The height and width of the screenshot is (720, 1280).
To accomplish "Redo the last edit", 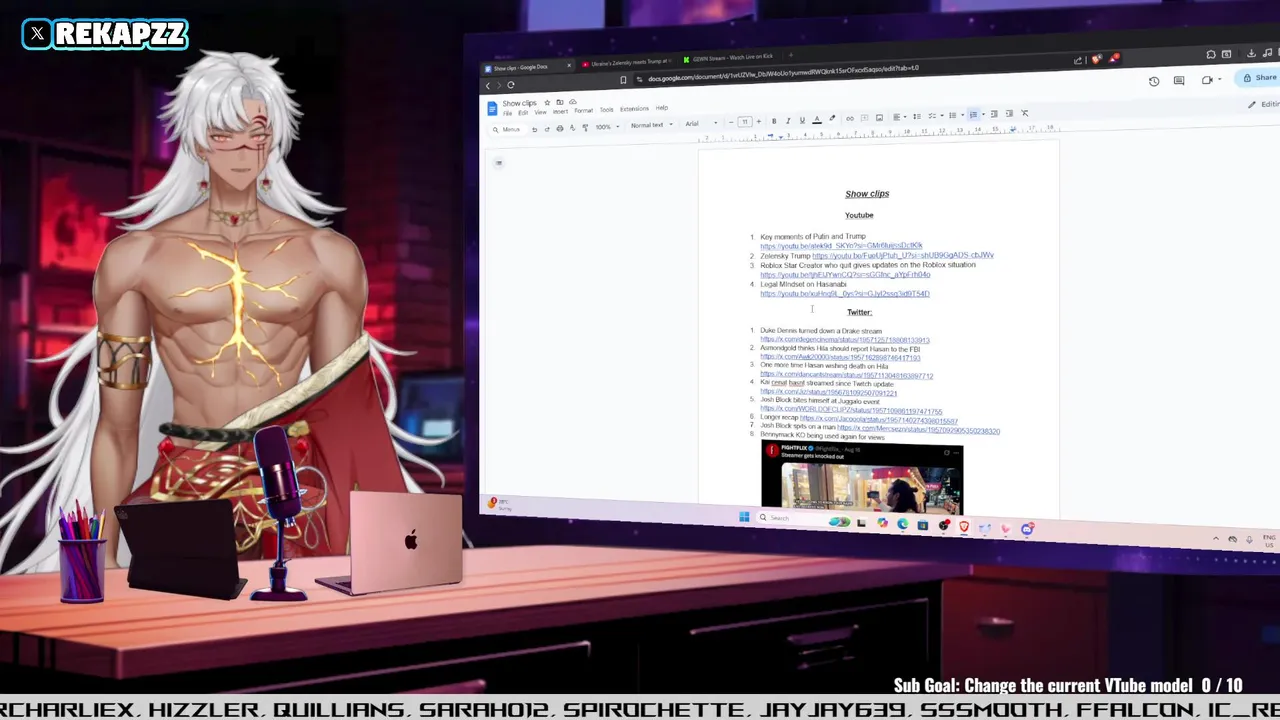I will pyautogui.click(x=547, y=129).
